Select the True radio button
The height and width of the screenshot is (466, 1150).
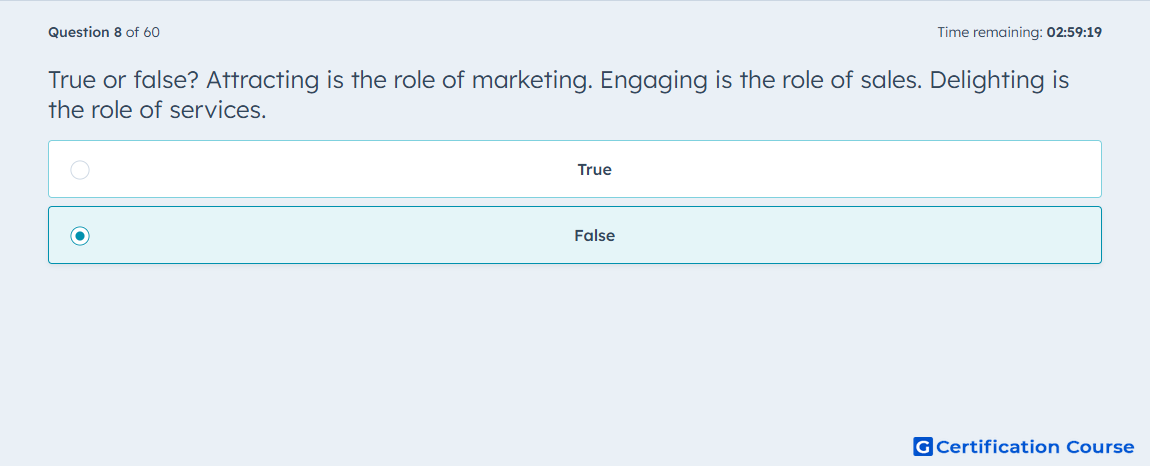coord(80,170)
